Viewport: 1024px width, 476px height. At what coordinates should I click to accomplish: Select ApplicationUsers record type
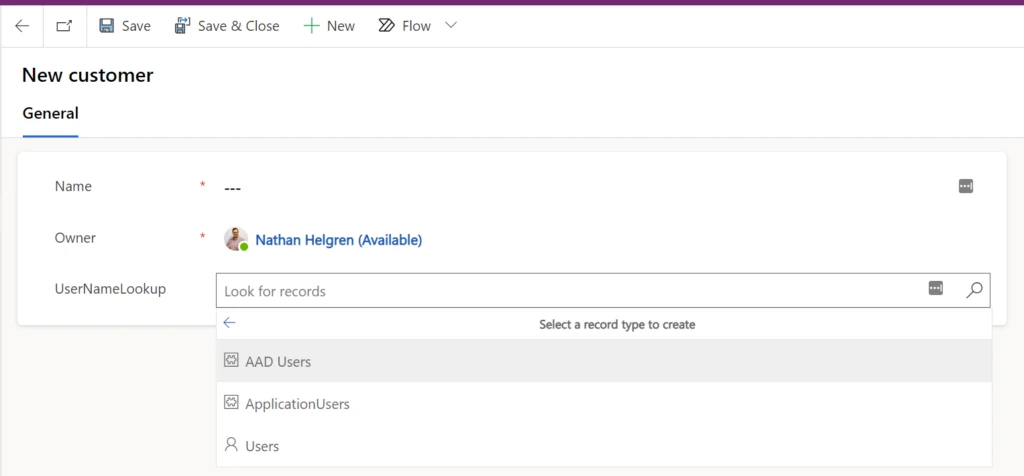pos(604,404)
